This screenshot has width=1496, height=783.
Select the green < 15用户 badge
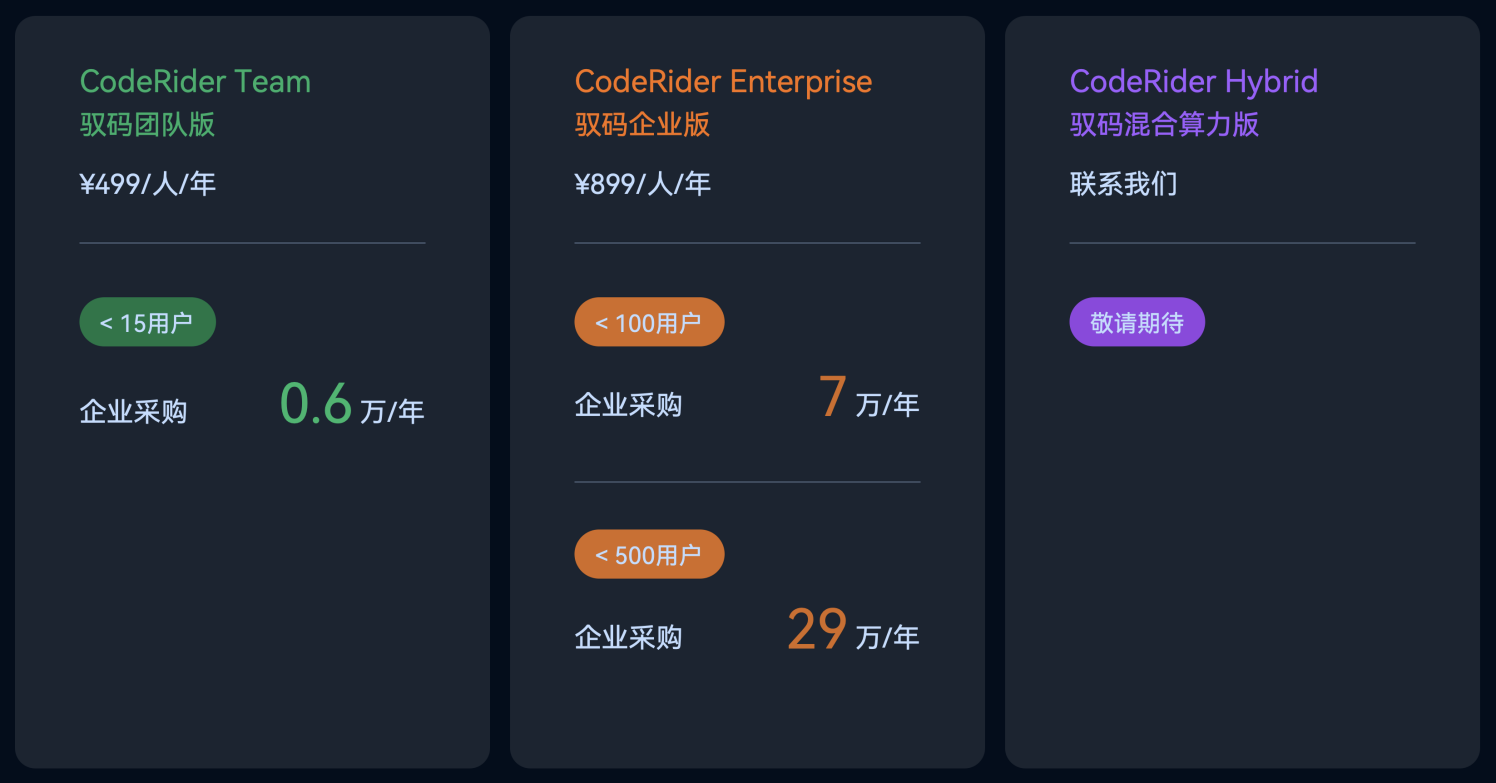click(x=147, y=322)
